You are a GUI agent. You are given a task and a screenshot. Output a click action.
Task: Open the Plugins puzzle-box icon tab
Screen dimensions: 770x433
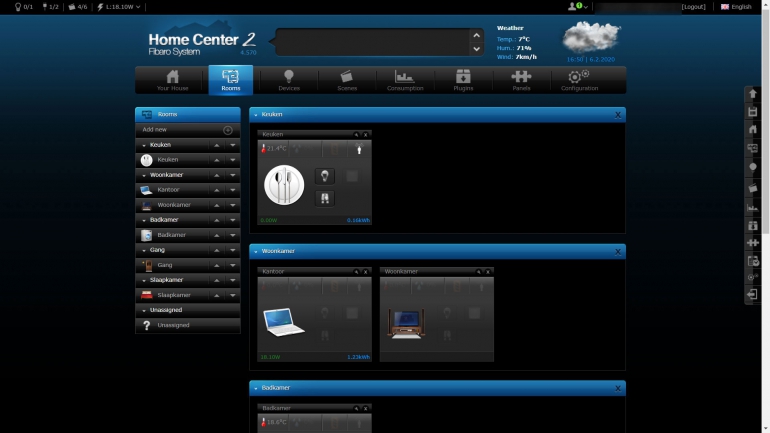(x=463, y=80)
